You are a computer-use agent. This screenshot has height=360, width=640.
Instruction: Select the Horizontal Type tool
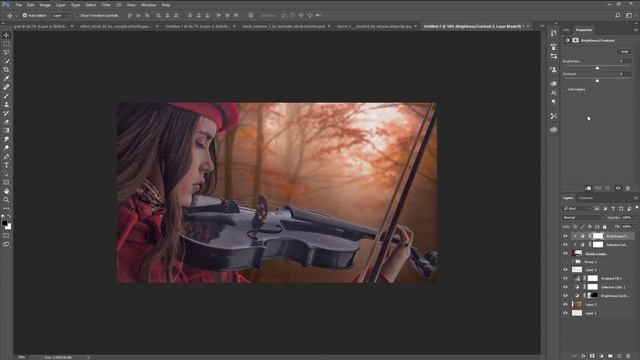[6, 165]
